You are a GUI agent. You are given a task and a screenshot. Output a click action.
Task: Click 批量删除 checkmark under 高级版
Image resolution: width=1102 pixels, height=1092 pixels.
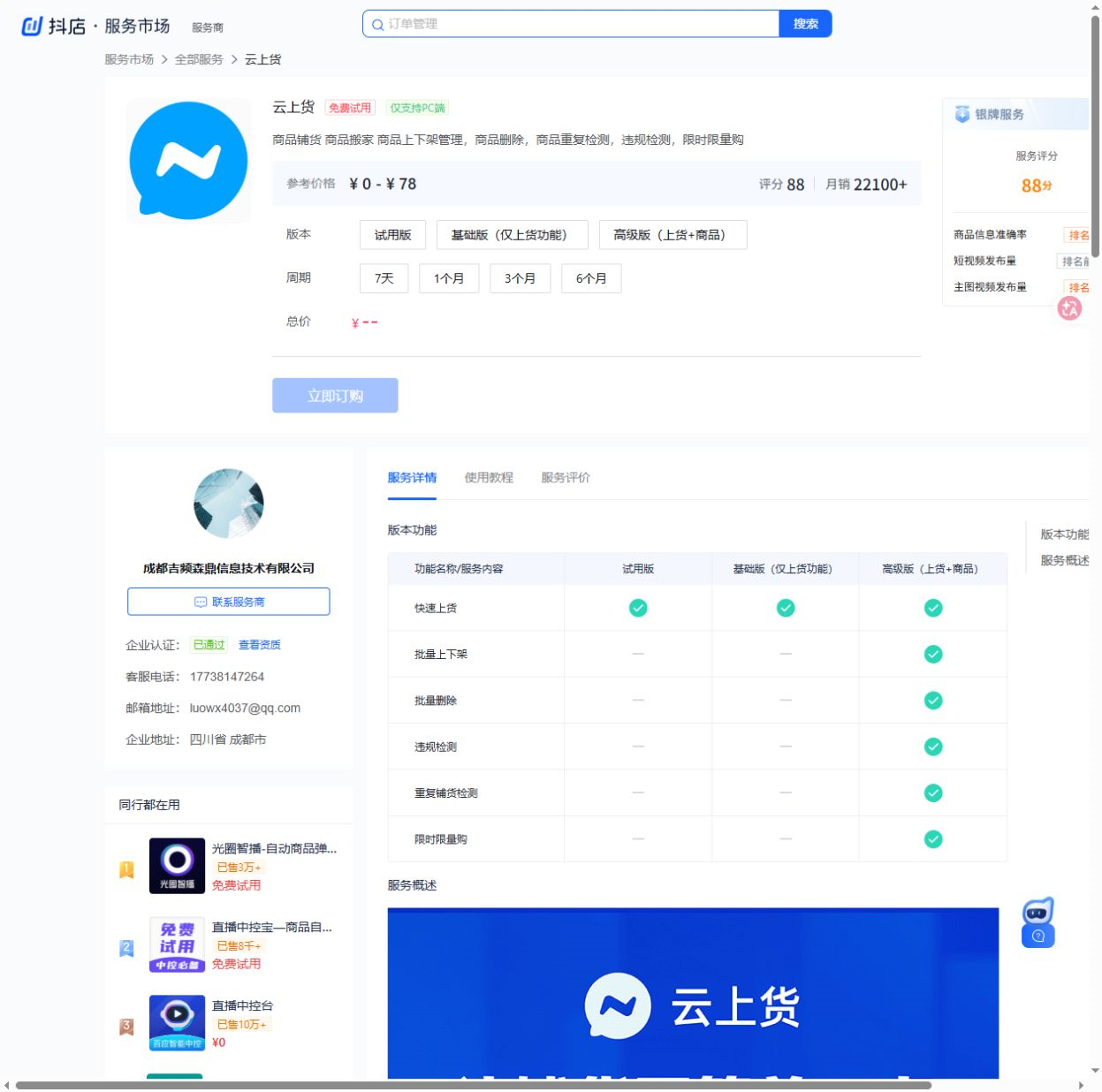(933, 701)
